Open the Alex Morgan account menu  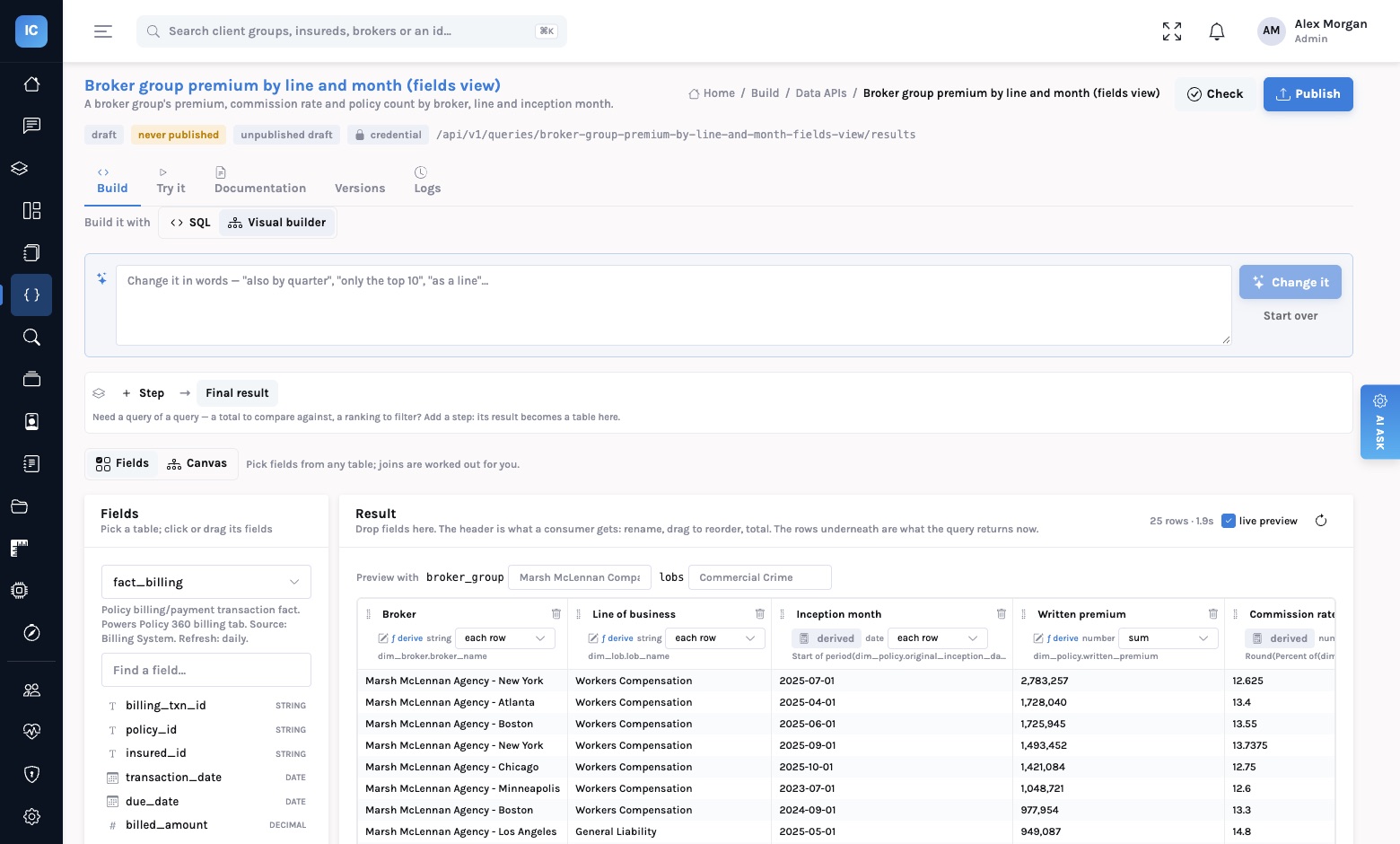(x=1312, y=31)
